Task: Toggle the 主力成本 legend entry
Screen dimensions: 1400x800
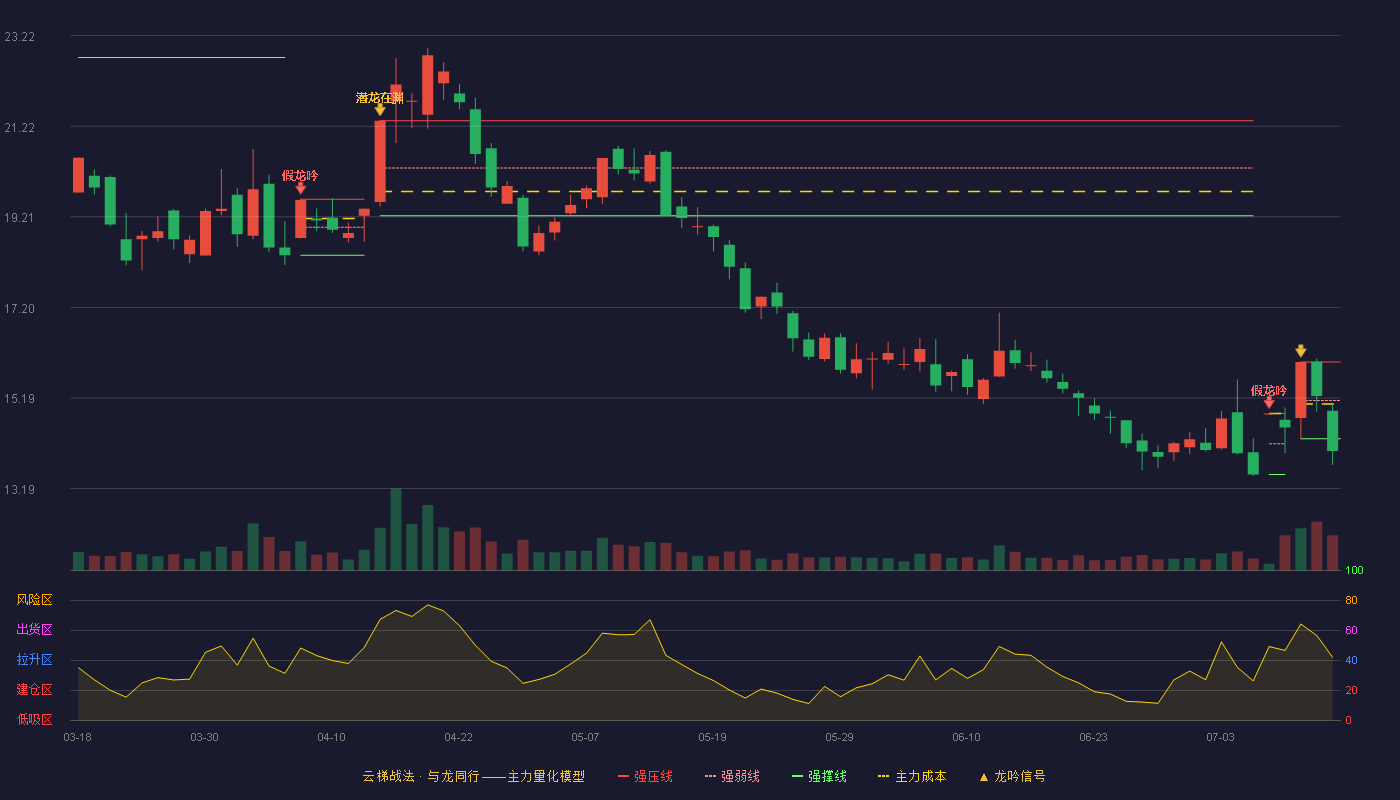Action: pyautogui.click(x=912, y=776)
